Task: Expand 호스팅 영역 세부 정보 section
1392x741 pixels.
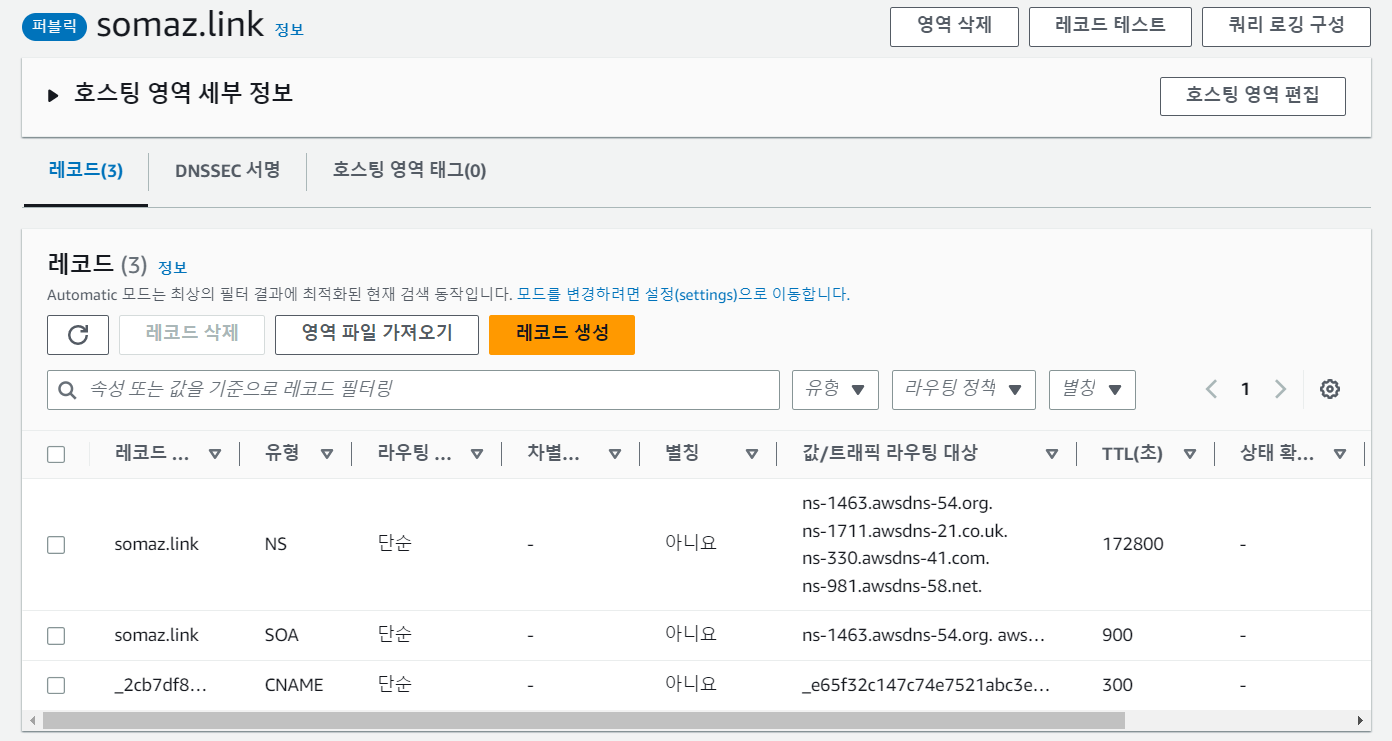Action: (53, 96)
